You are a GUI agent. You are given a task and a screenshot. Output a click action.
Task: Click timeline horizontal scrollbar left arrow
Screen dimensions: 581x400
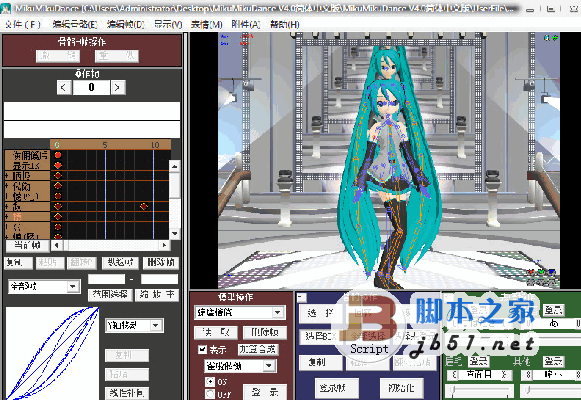(57, 245)
